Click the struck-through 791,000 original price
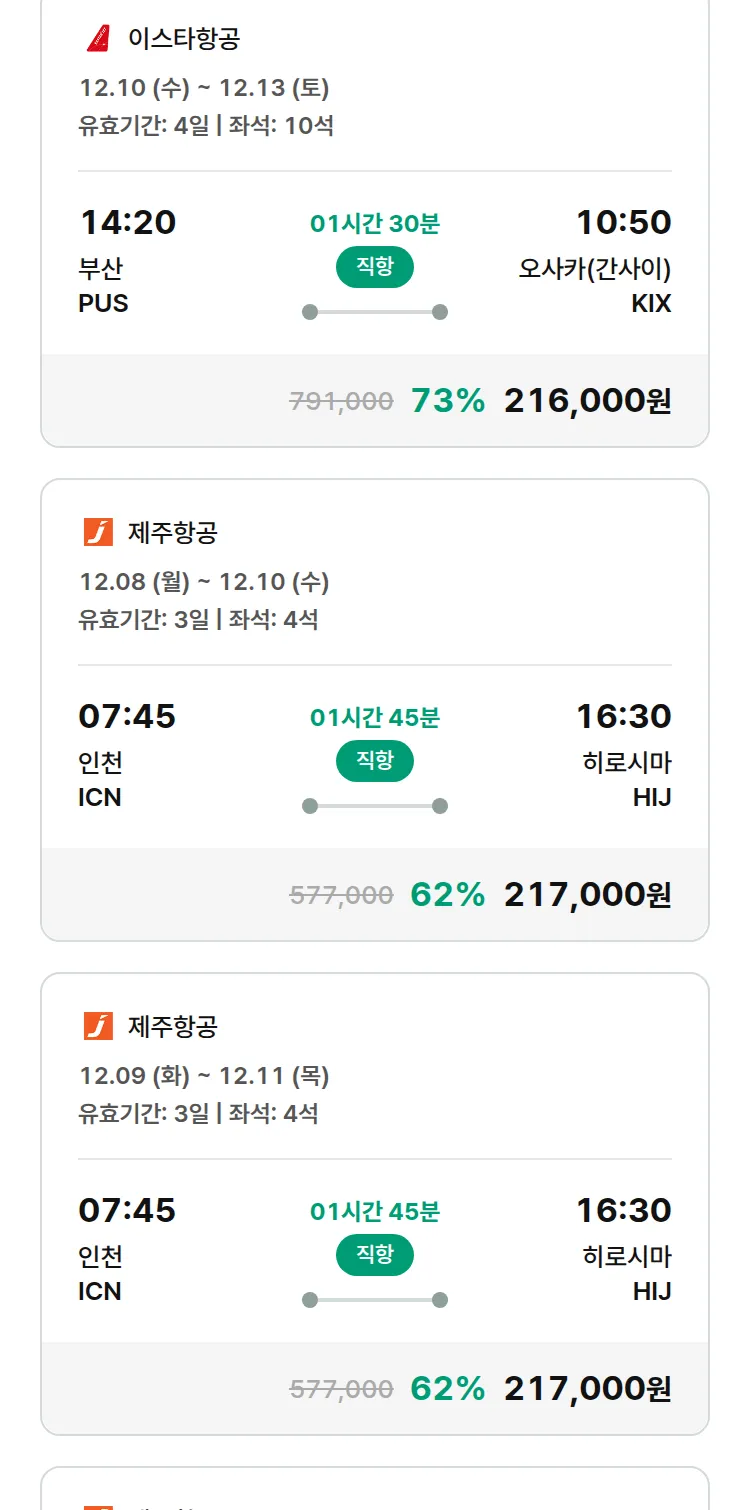Image resolution: width=750 pixels, height=1510 pixels. coord(341,402)
